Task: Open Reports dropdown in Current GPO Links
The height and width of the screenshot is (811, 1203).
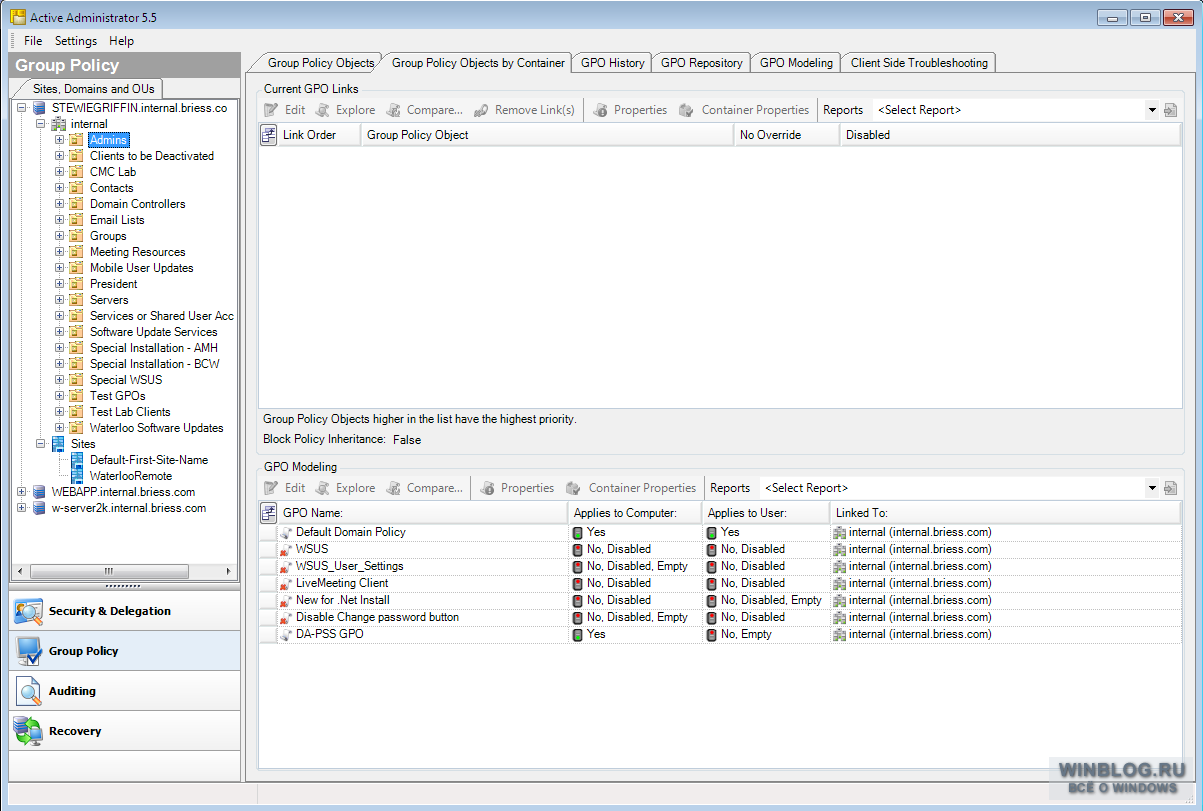Action: tap(1152, 110)
